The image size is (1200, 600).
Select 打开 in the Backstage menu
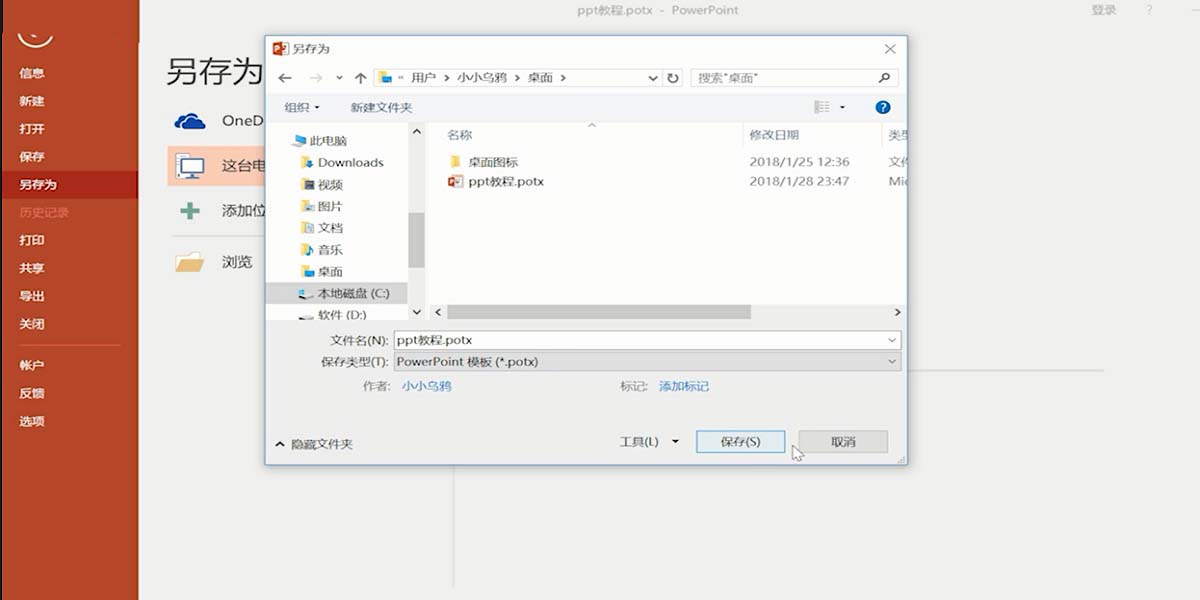[x=32, y=129]
